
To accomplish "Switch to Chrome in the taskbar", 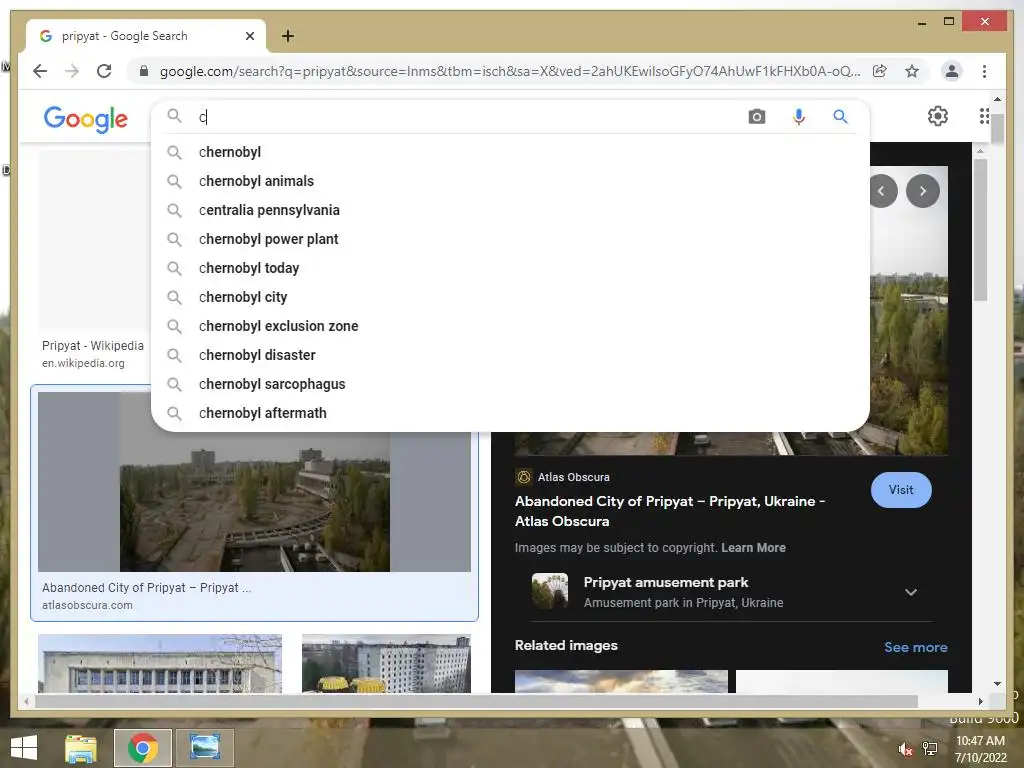I will [143, 748].
